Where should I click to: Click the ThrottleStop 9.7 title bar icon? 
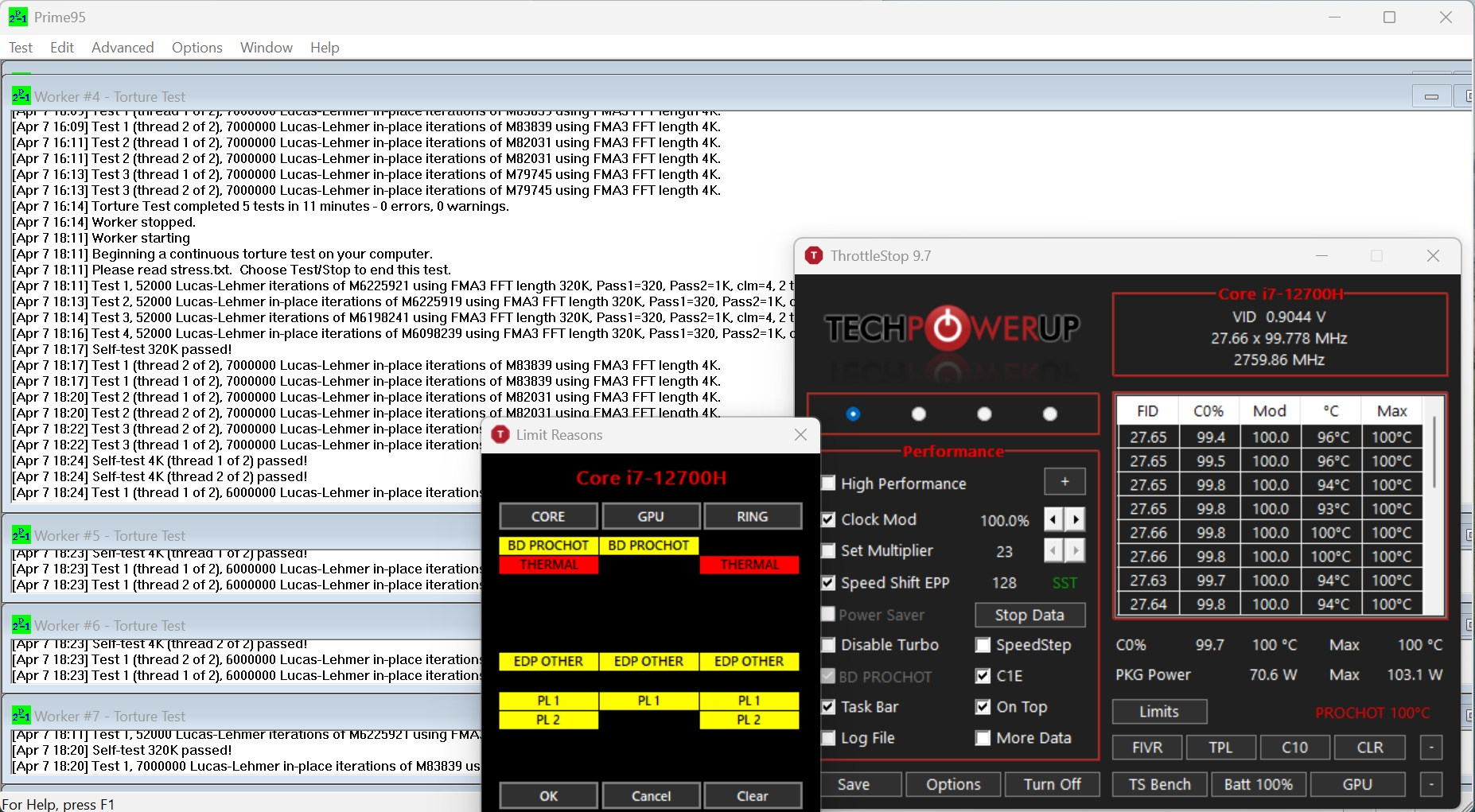tap(813, 255)
